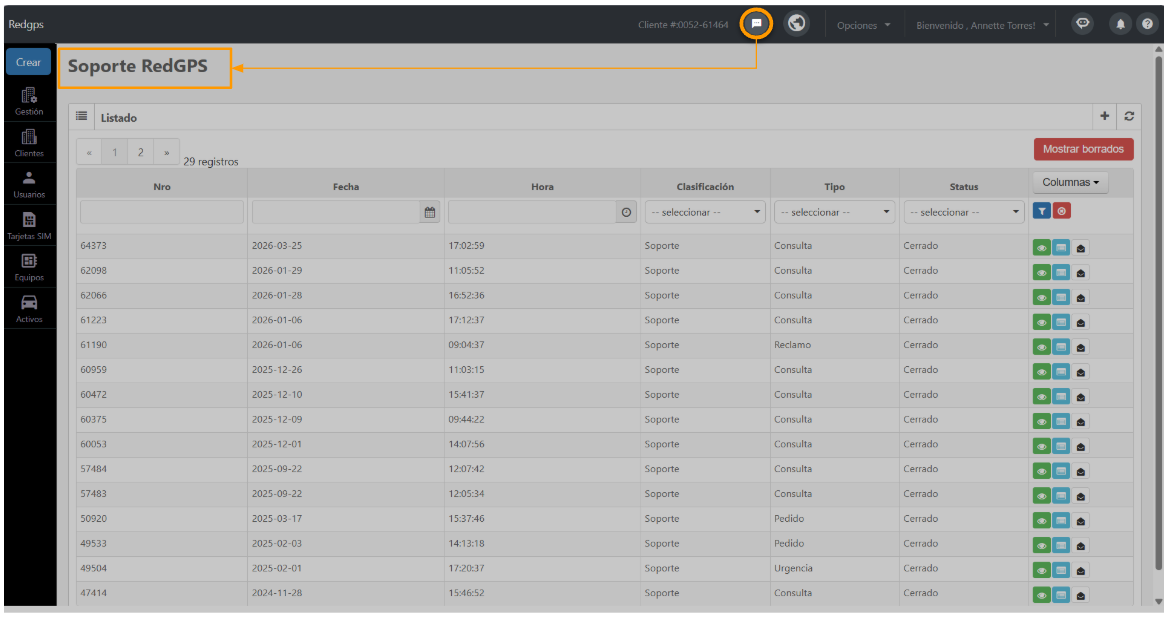The image size is (1170, 620).
Task: Open Activos car icon in sidebar
Action: click(x=29, y=308)
